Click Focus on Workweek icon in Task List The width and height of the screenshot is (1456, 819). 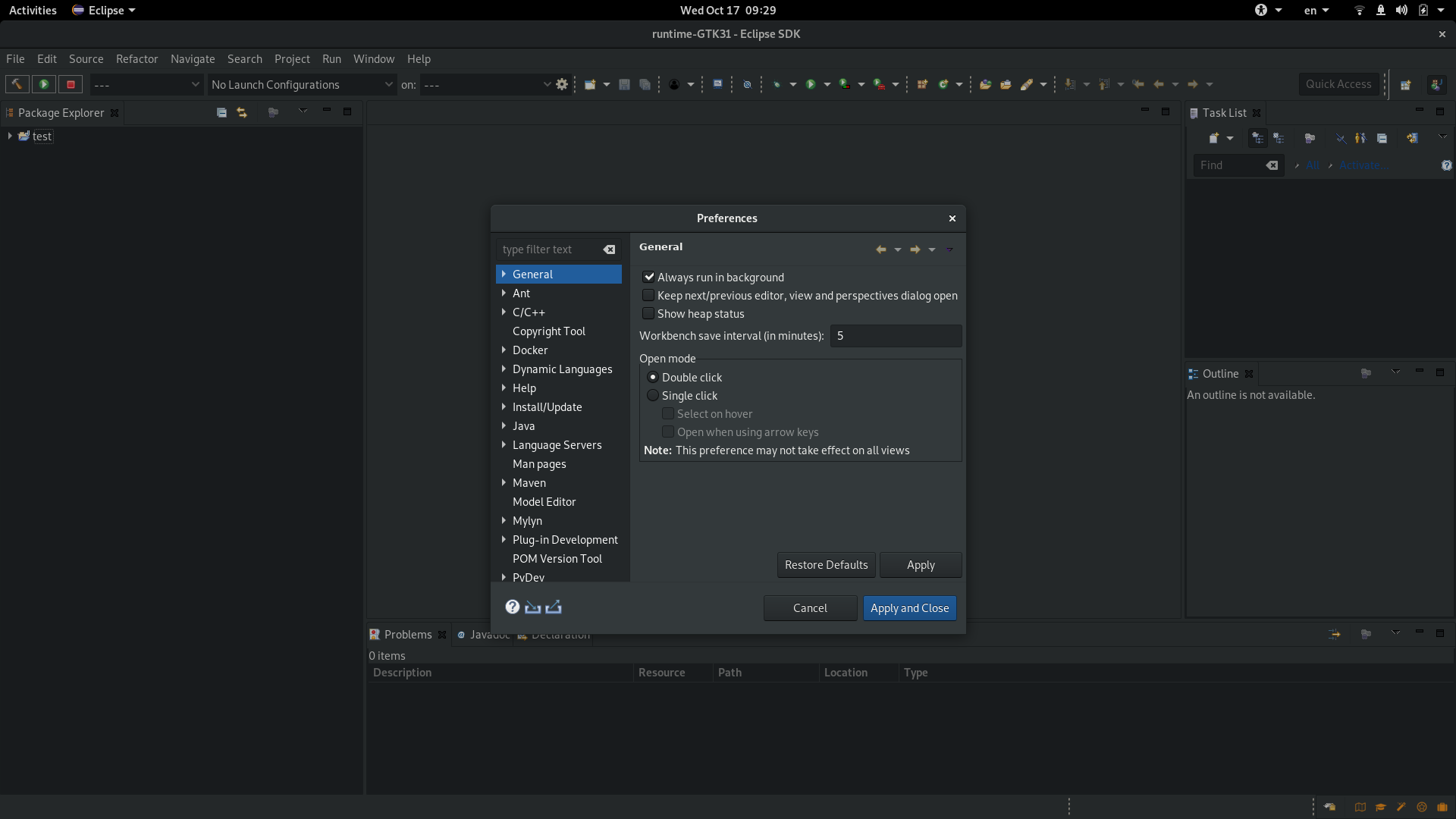coord(1310,138)
